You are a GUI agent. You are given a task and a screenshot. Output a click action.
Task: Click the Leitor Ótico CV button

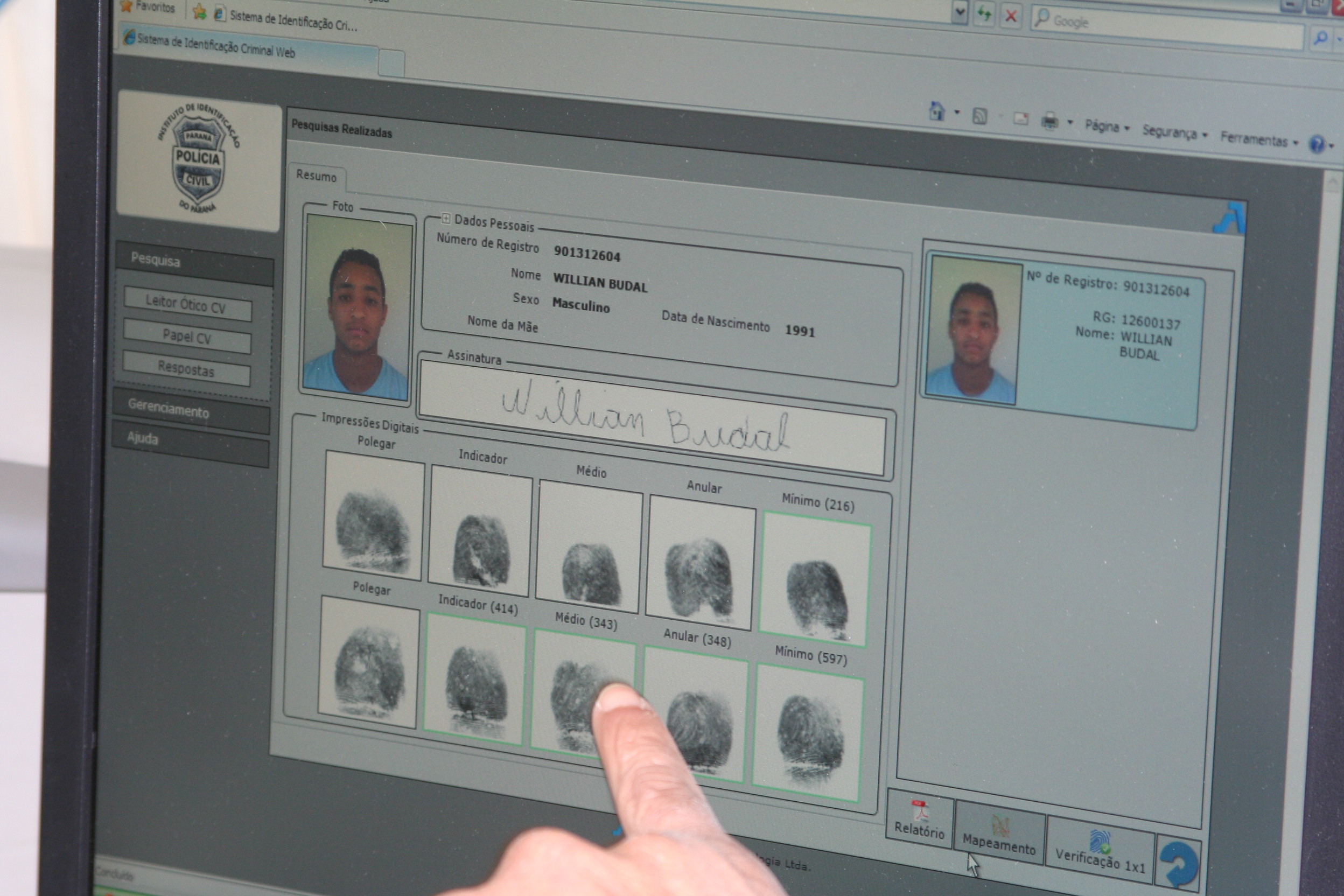pyautogui.click(x=187, y=305)
